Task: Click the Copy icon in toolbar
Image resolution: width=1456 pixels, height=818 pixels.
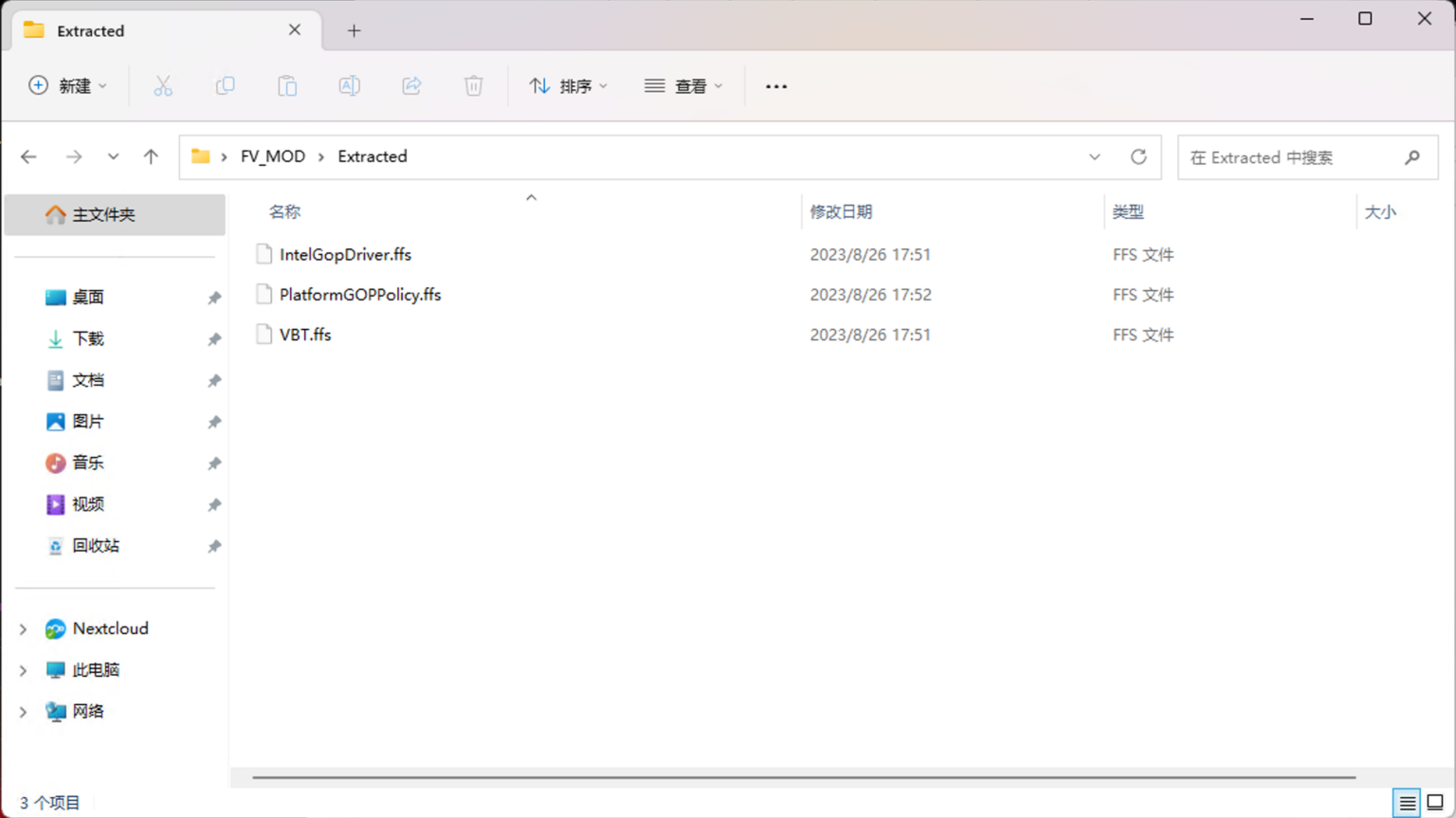Action: [225, 86]
